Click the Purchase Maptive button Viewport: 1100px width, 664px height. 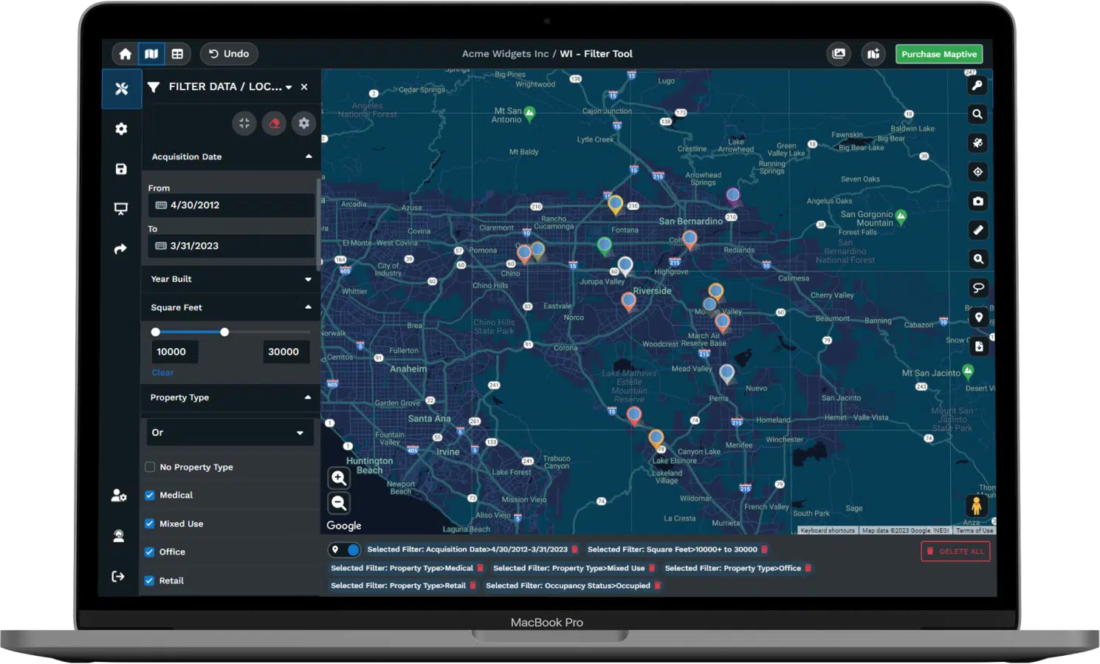coord(938,54)
